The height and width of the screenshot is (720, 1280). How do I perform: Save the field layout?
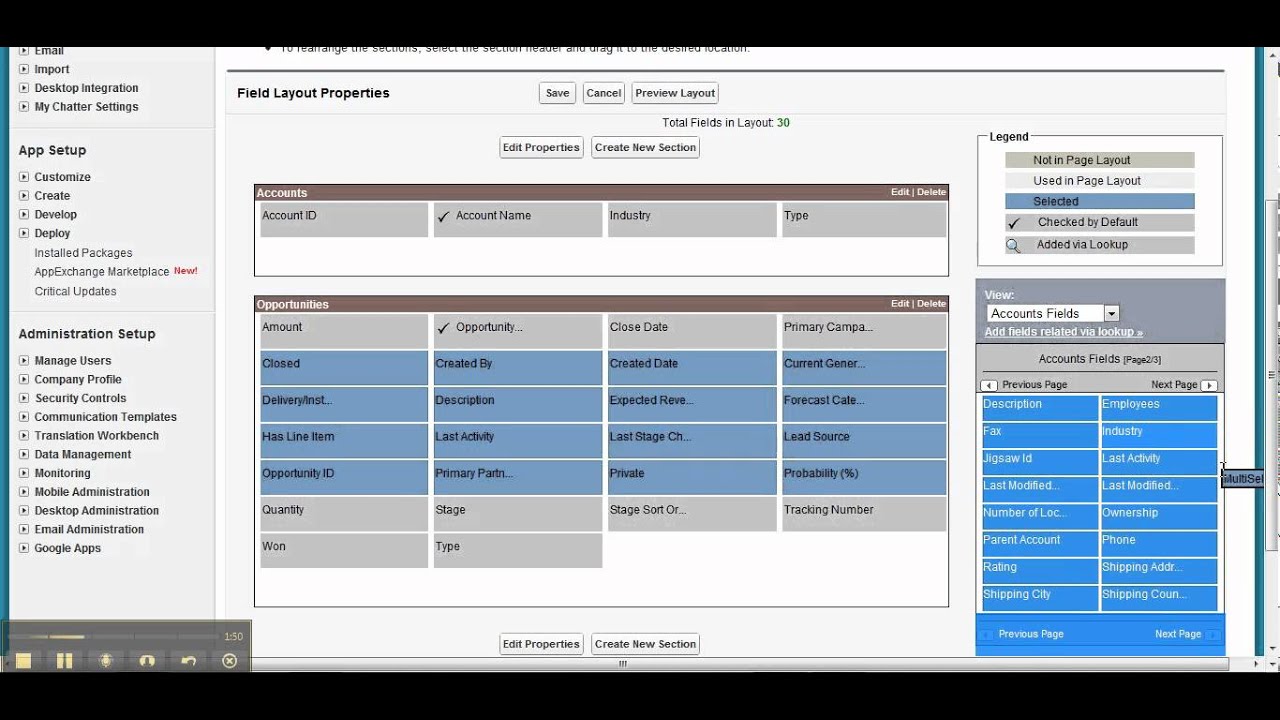click(557, 93)
